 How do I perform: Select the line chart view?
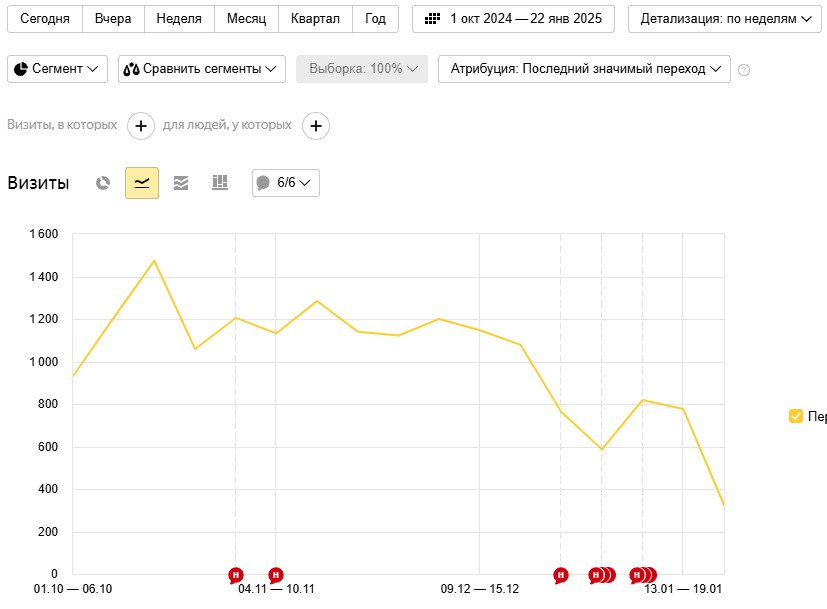pyautogui.click(x=142, y=183)
